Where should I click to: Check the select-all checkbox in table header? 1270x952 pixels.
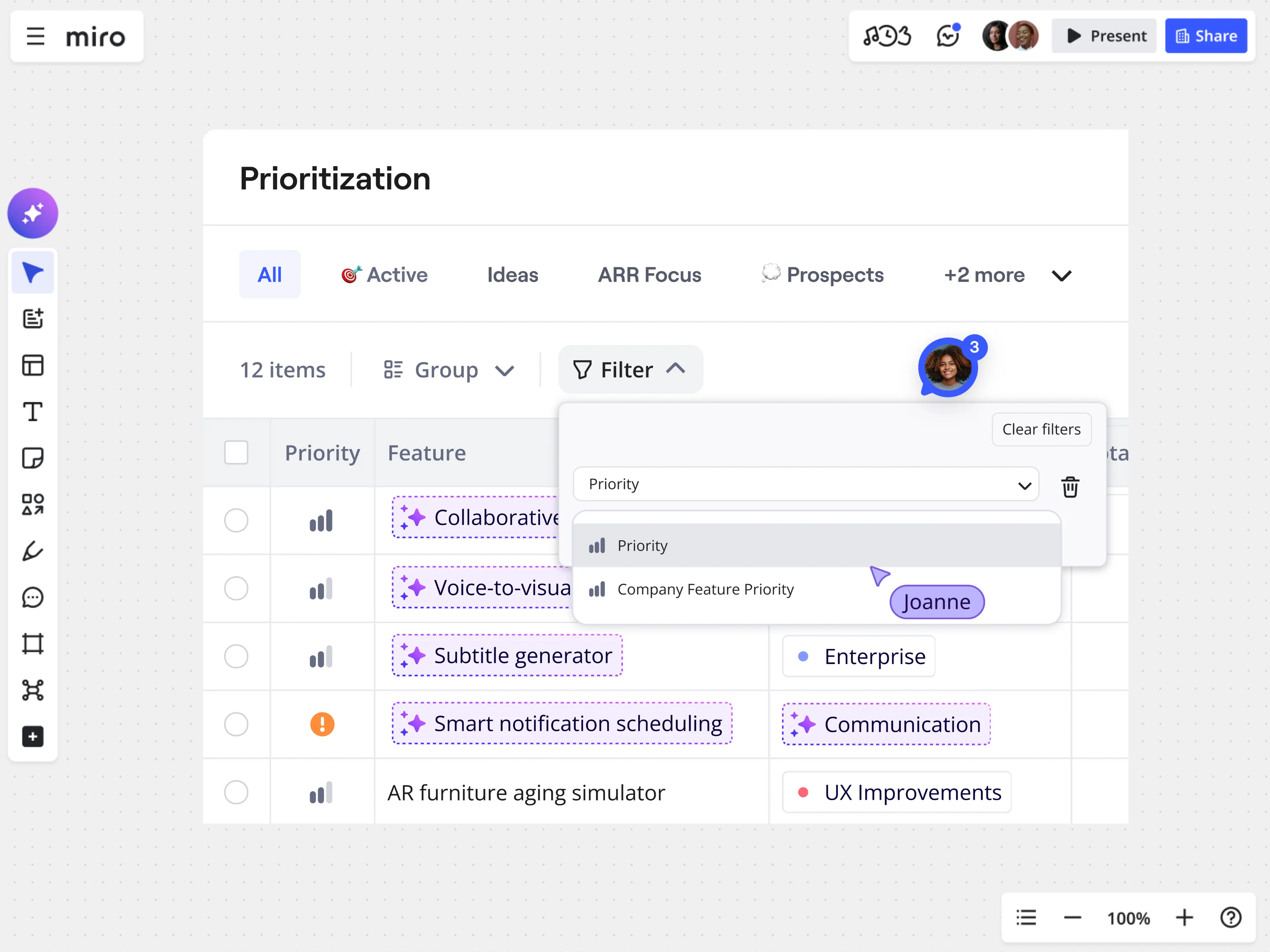(x=236, y=453)
